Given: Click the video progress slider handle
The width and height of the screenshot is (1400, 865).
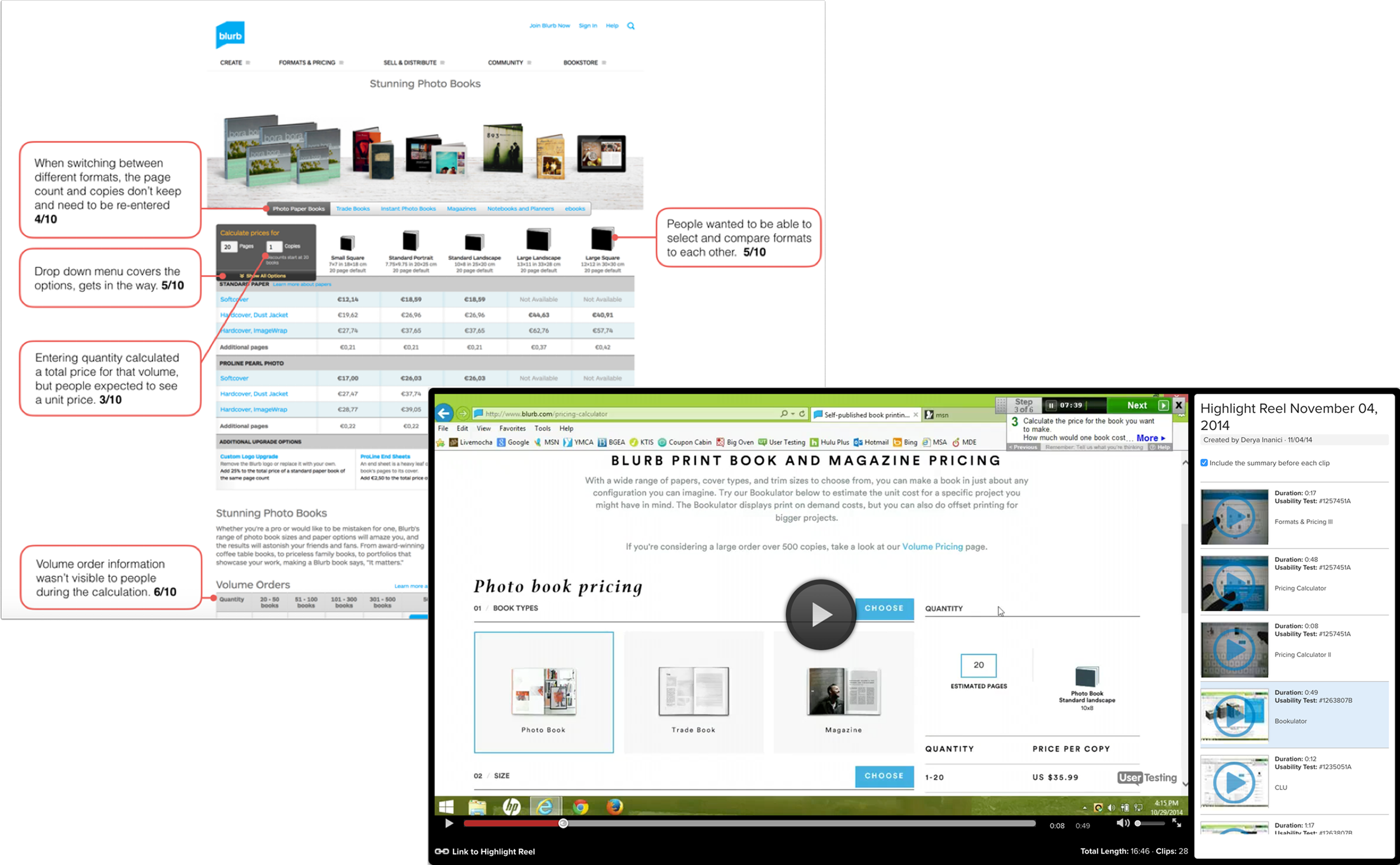Looking at the screenshot, I should (x=563, y=823).
